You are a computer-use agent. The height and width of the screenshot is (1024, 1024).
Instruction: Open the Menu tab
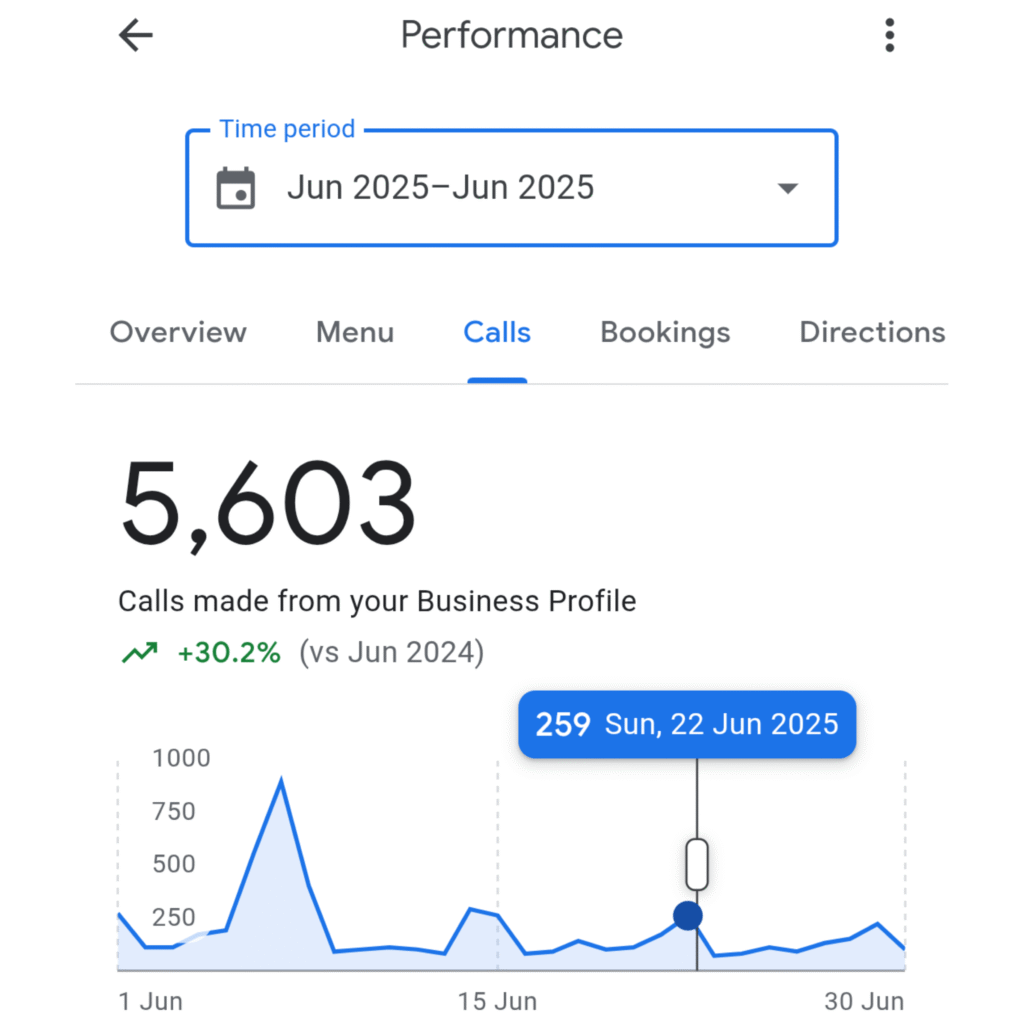tap(355, 332)
